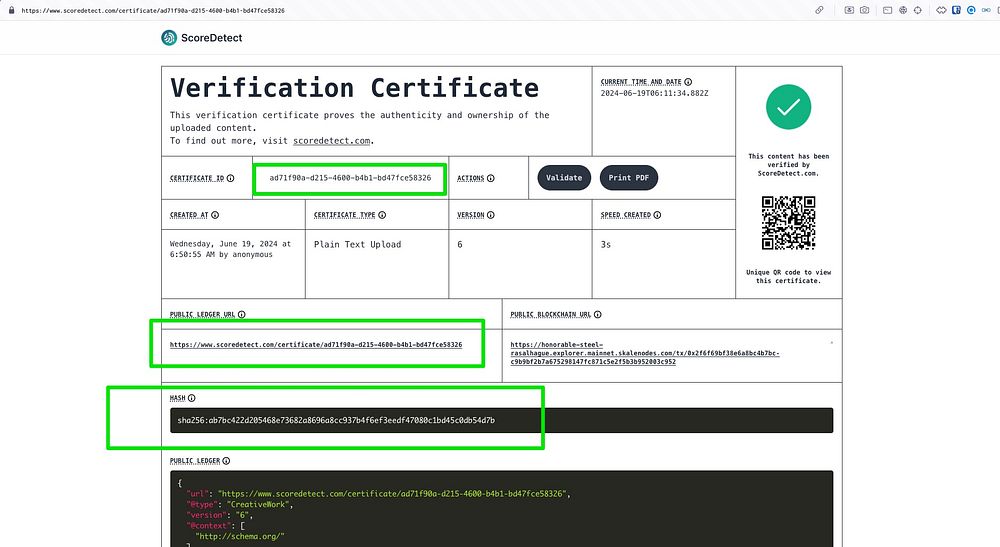Click the speed created value 3s
Screen dimensions: 1000x547
click(606, 244)
